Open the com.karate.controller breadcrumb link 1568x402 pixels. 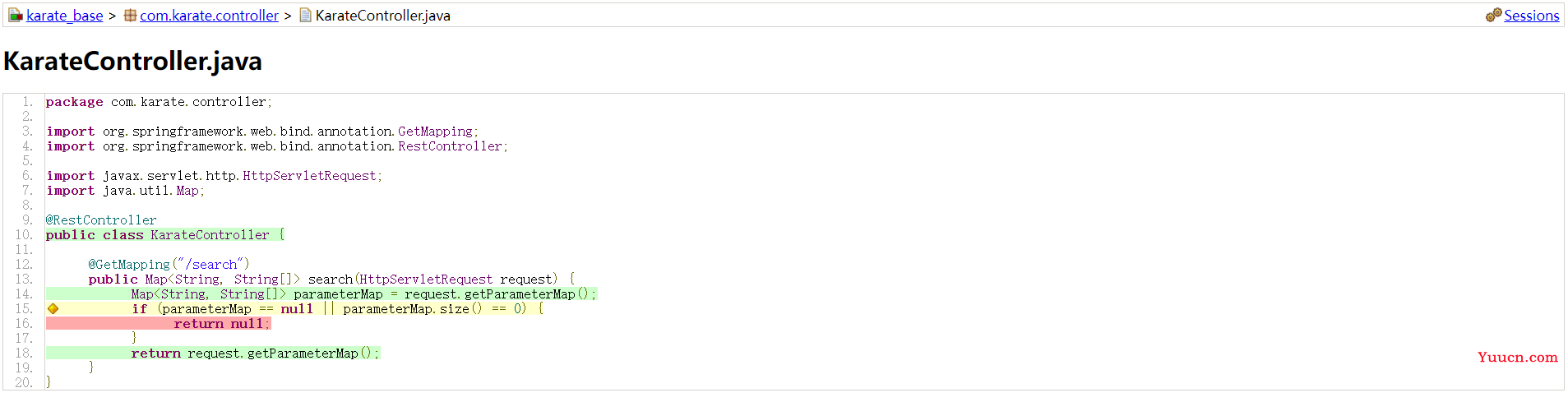click(x=209, y=16)
